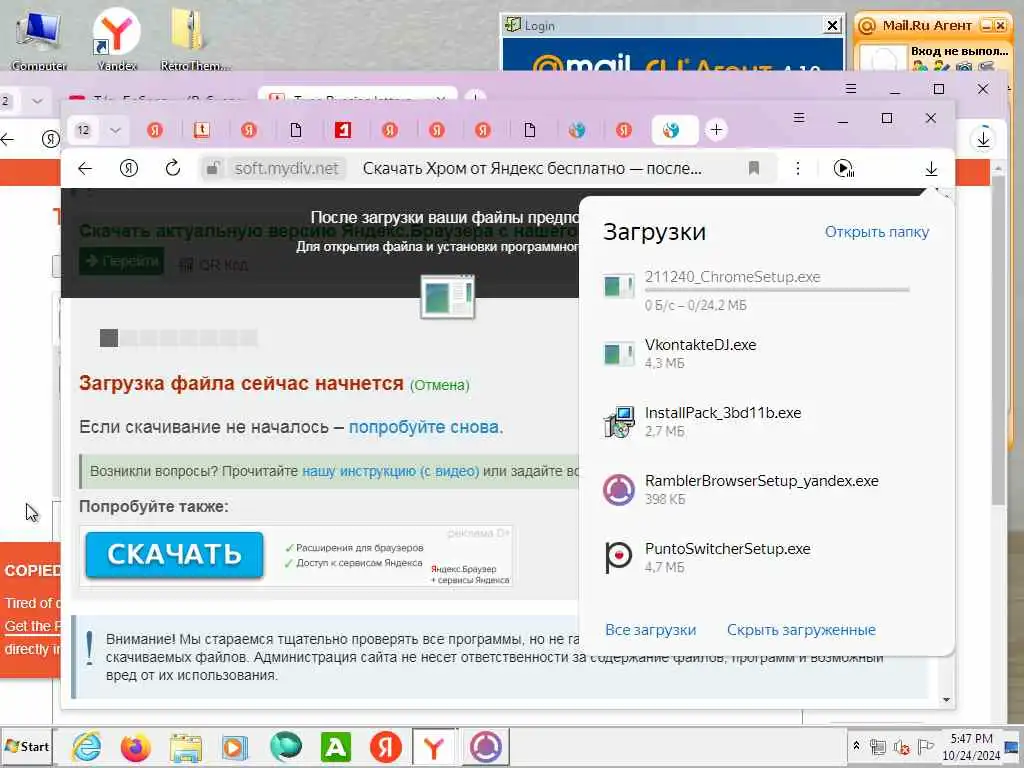
Task: Click the purple Rambler browser taskbar button
Action: 486,747
